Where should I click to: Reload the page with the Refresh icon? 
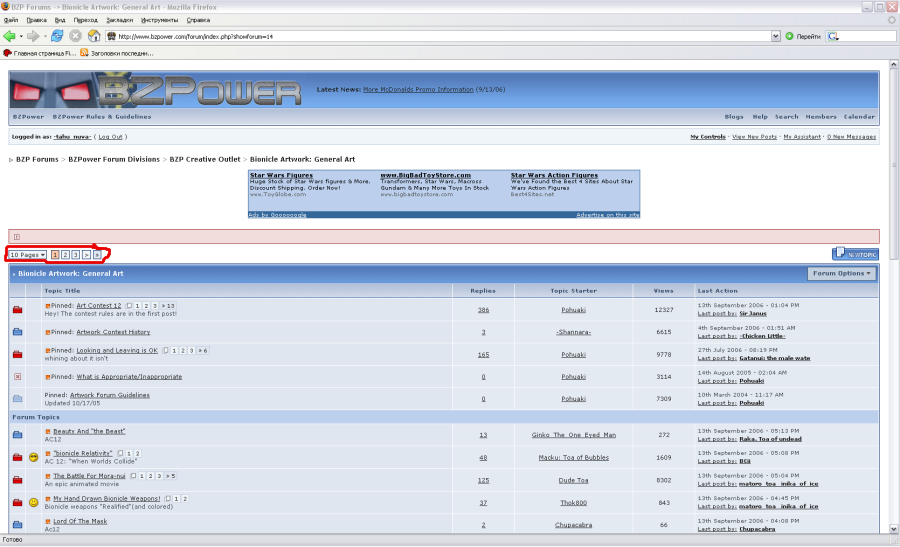pyautogui.click(x=57, y=36)
